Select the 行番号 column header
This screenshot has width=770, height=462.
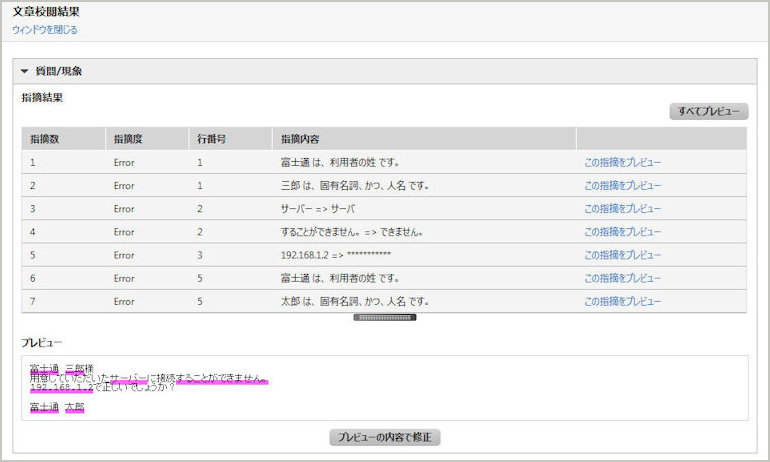point(212,139)
